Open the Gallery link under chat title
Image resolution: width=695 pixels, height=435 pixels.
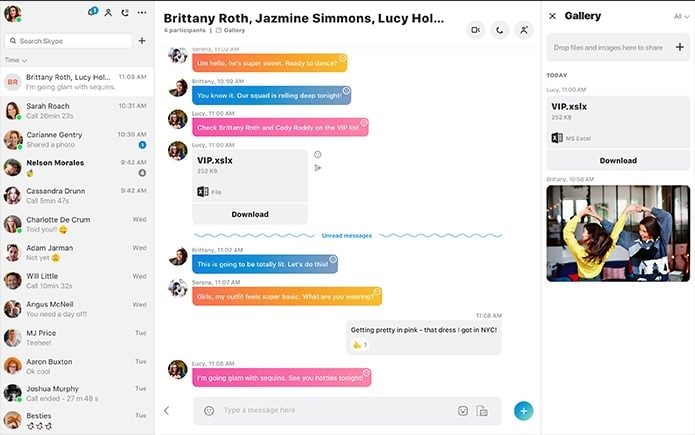coord(230,31)
